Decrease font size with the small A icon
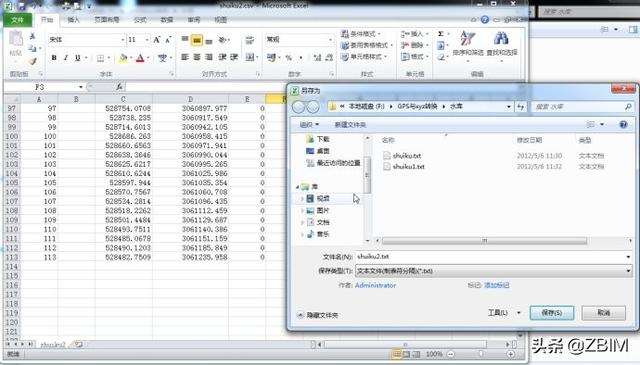 (x=168, y=40)
